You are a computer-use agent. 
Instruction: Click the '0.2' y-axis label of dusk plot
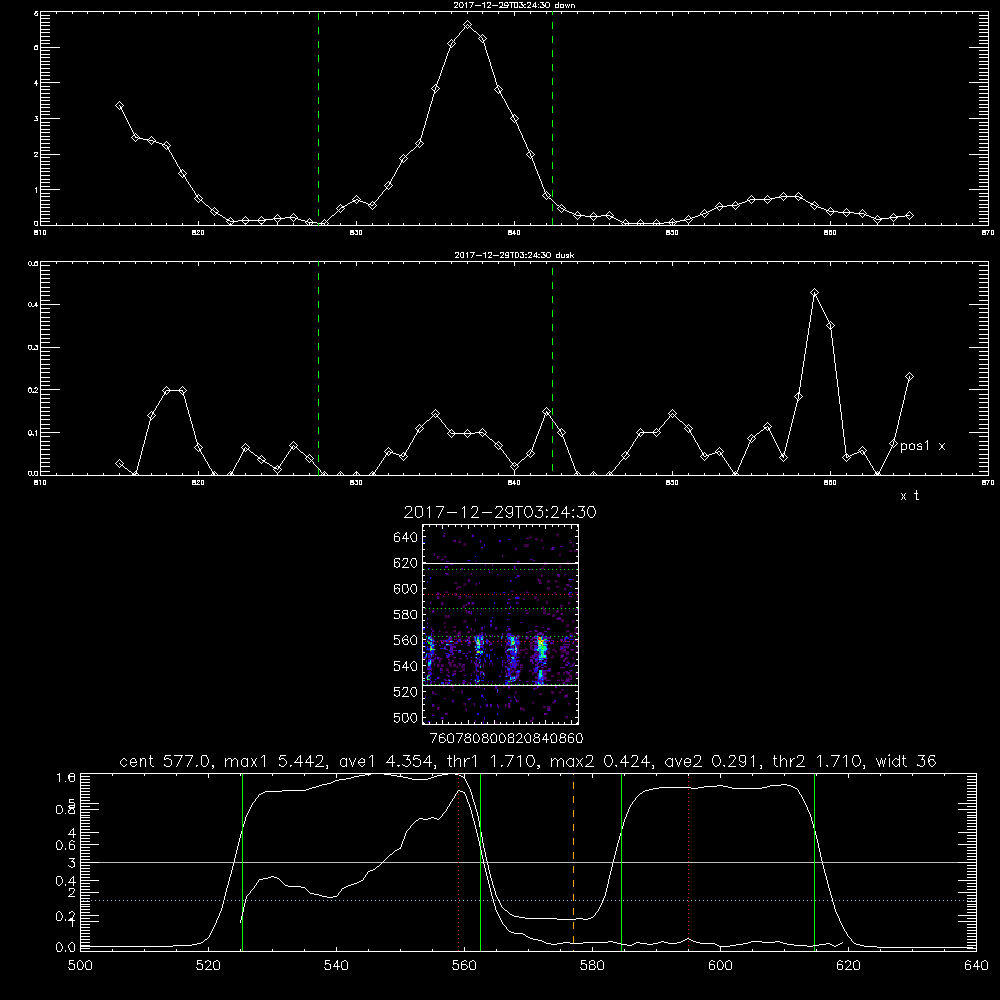[33, 390]
